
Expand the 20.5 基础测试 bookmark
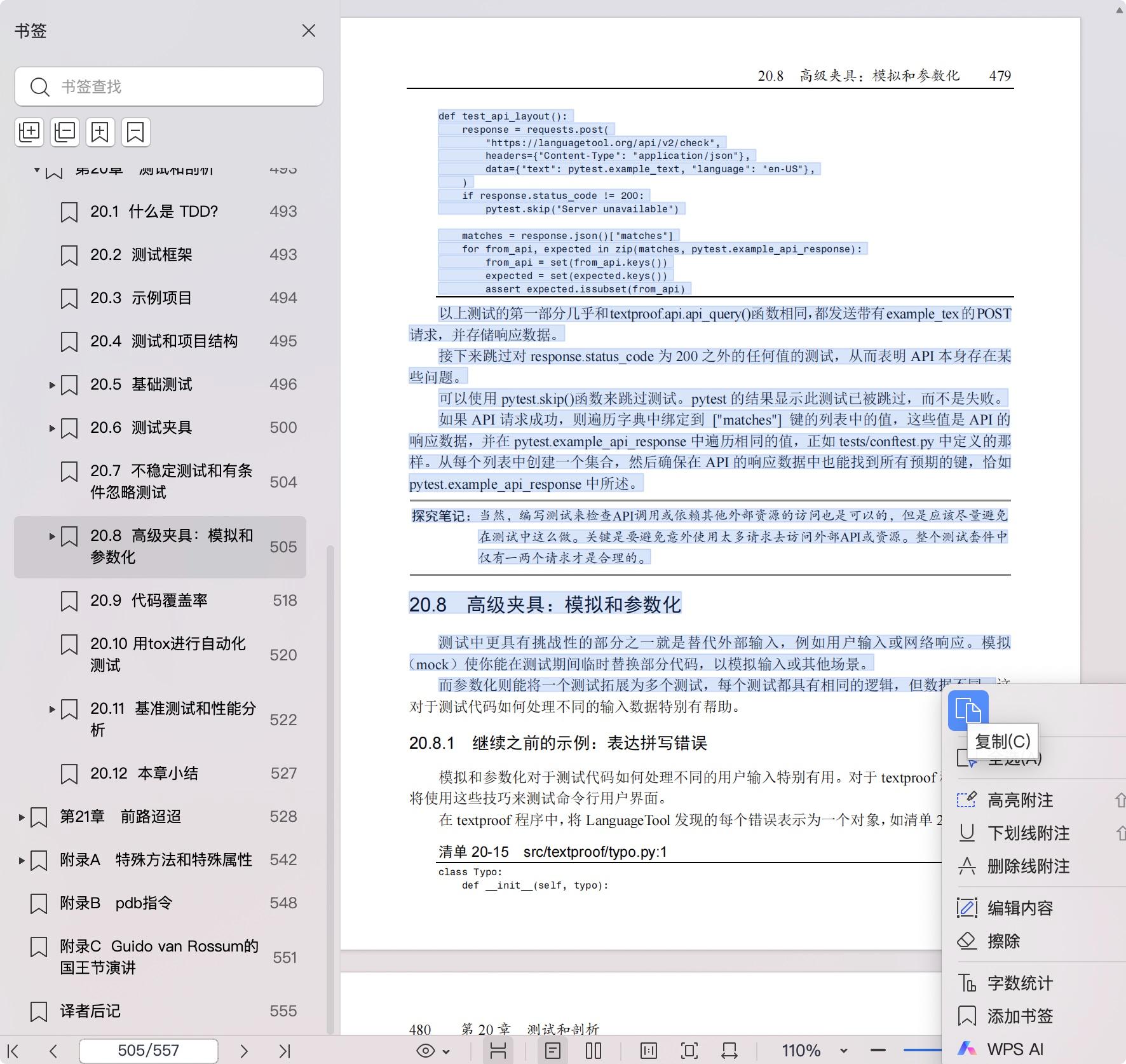[x=52, y=385]
